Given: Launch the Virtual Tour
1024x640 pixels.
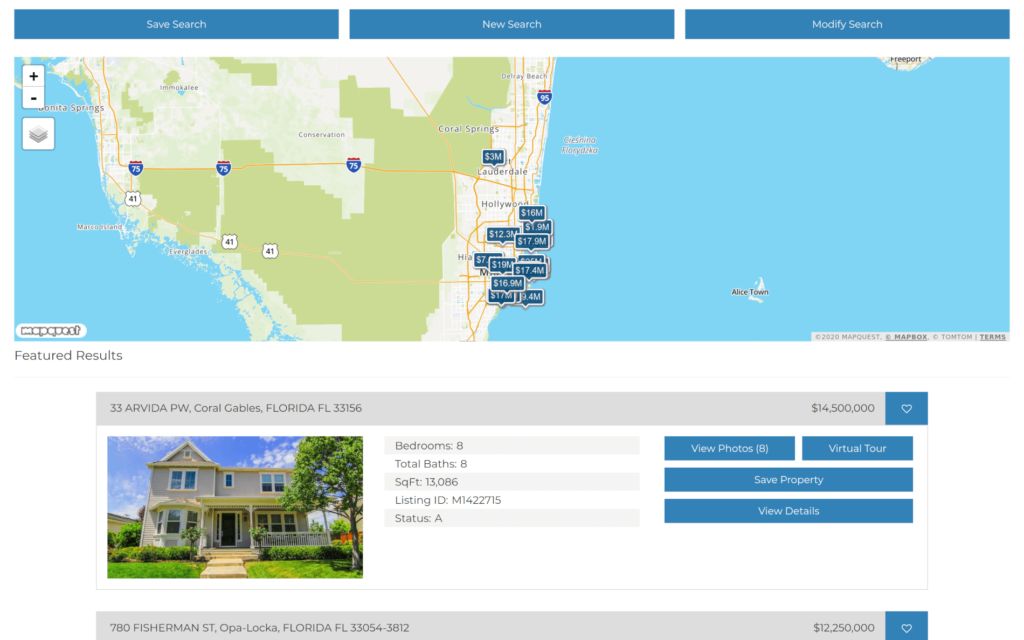Looking at the screenshot, I should pos(857,448).
